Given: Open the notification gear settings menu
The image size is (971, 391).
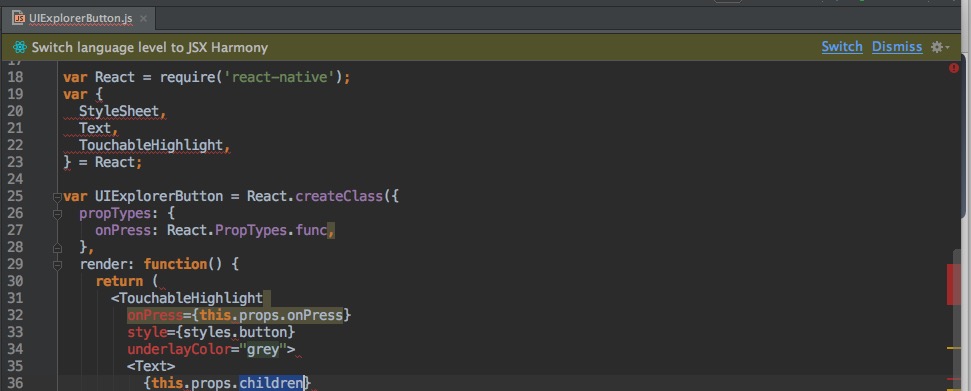Looking at the screenshot, I should (940, 47).
